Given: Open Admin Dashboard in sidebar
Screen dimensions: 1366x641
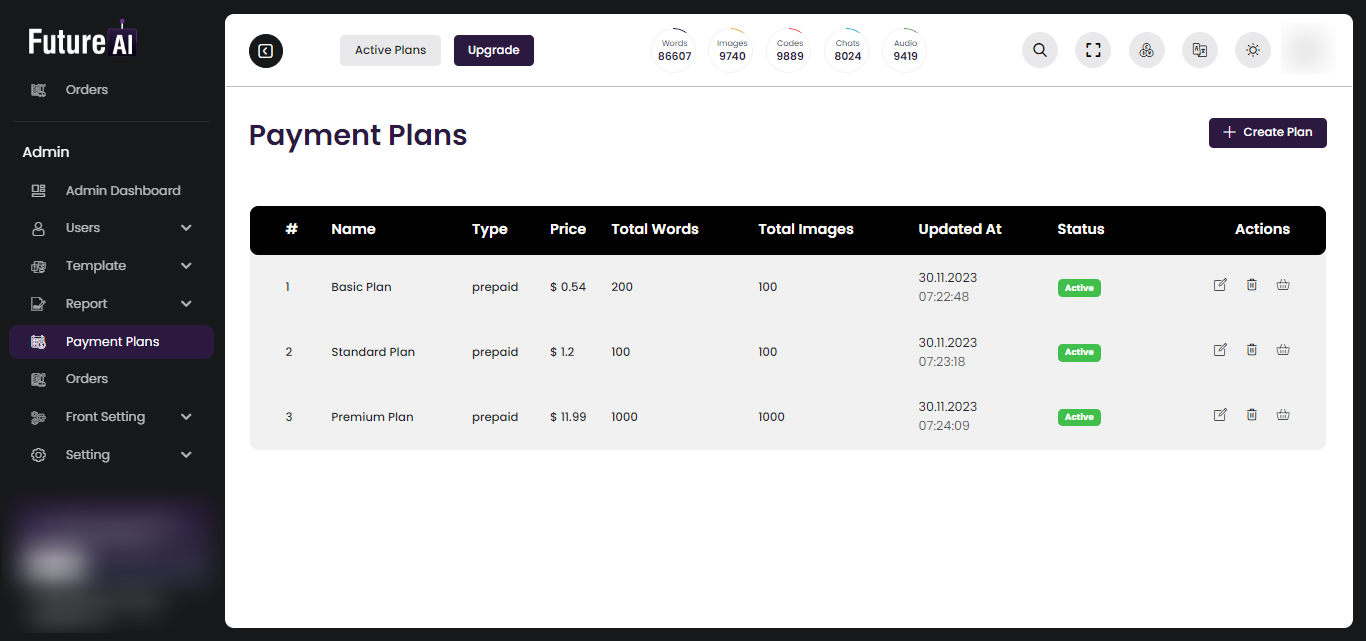Looking at the screenshot, I should (x=123, y=190).
